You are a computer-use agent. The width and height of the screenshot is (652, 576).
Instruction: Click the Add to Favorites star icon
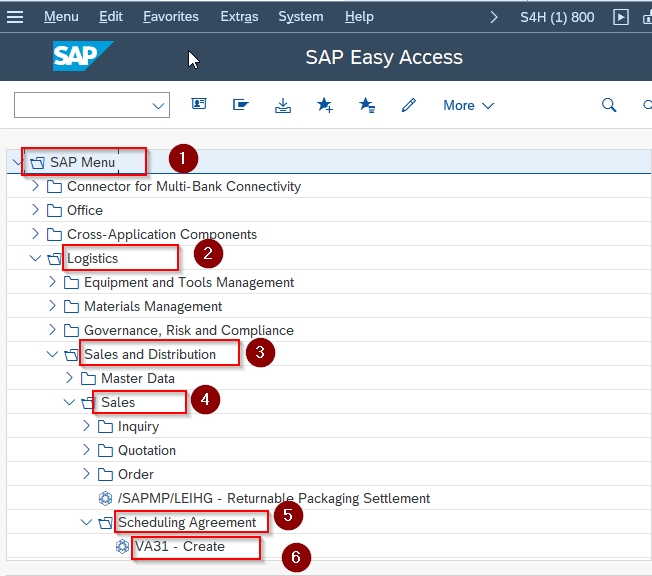pos(325,105)
